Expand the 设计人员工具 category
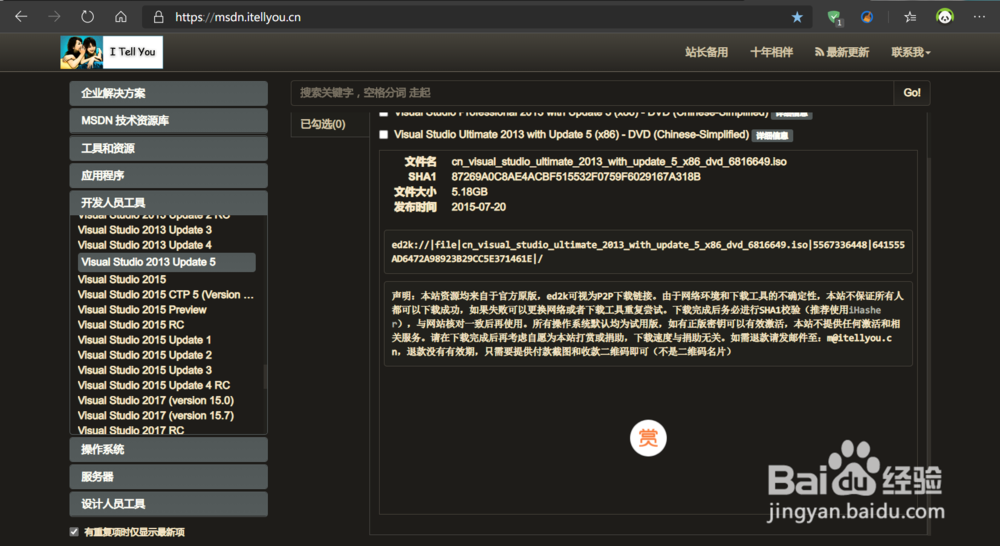The image size is (1000, 546). (x=168, y=504)
